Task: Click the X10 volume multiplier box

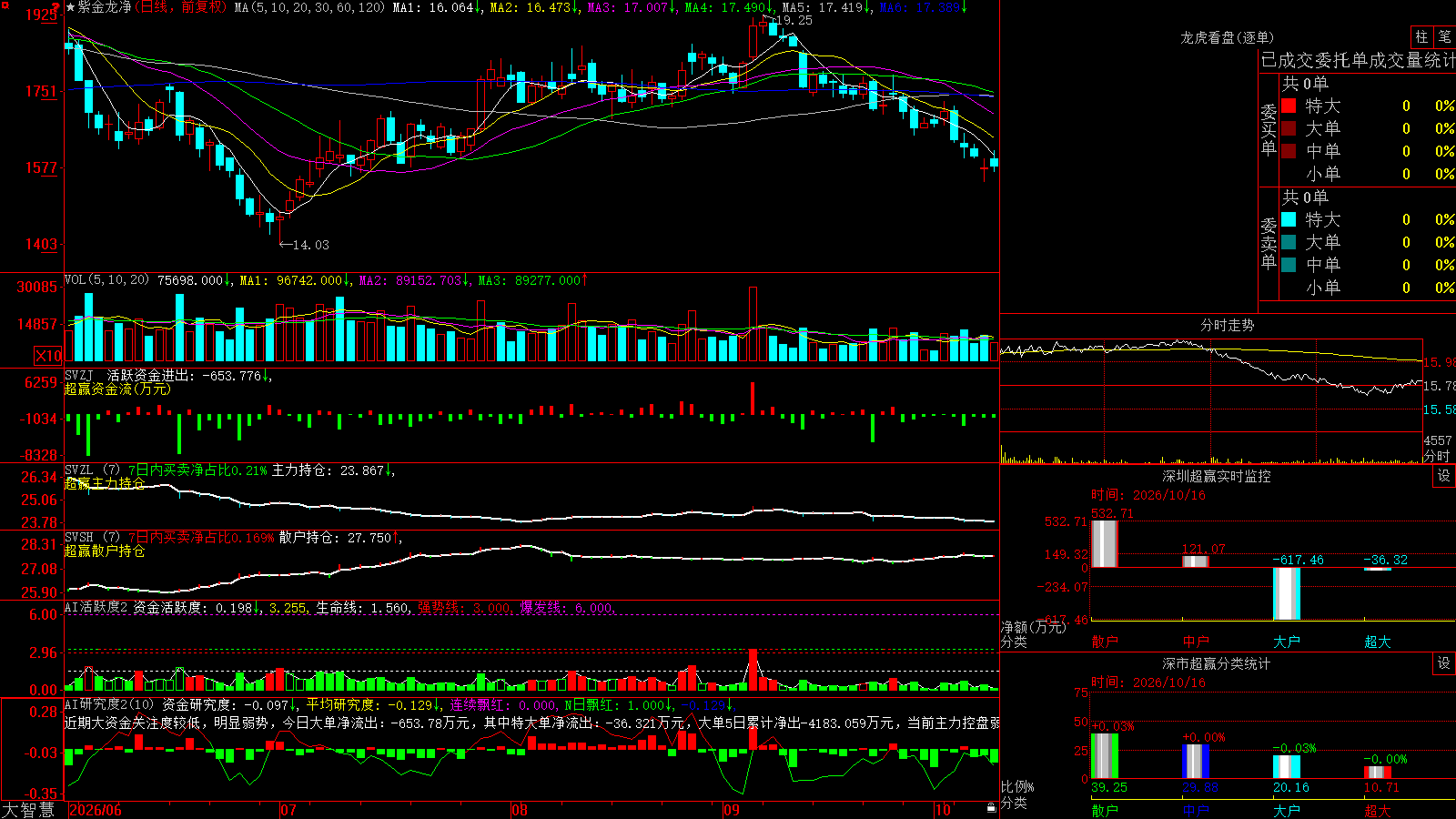Action: (48, 356)
